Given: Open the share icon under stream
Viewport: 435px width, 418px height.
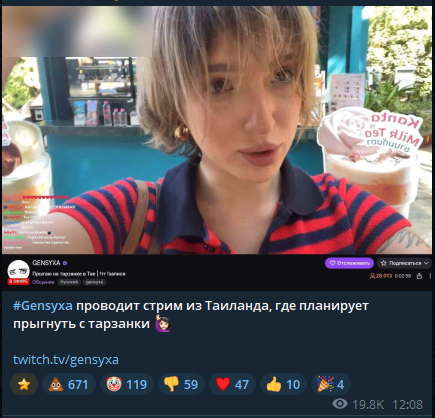Looking at the screenshot, I should coord(420,276).
